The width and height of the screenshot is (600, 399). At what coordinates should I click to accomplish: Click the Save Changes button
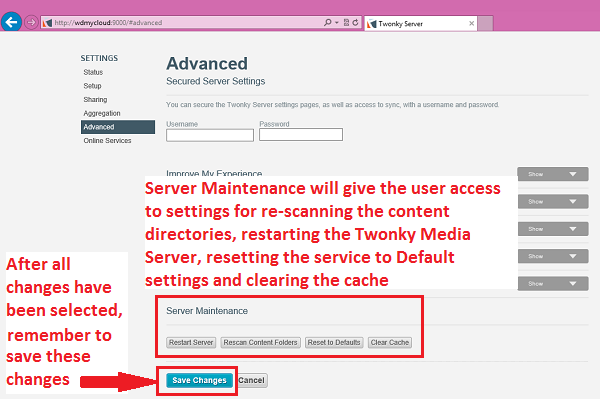tap(199, 380)
